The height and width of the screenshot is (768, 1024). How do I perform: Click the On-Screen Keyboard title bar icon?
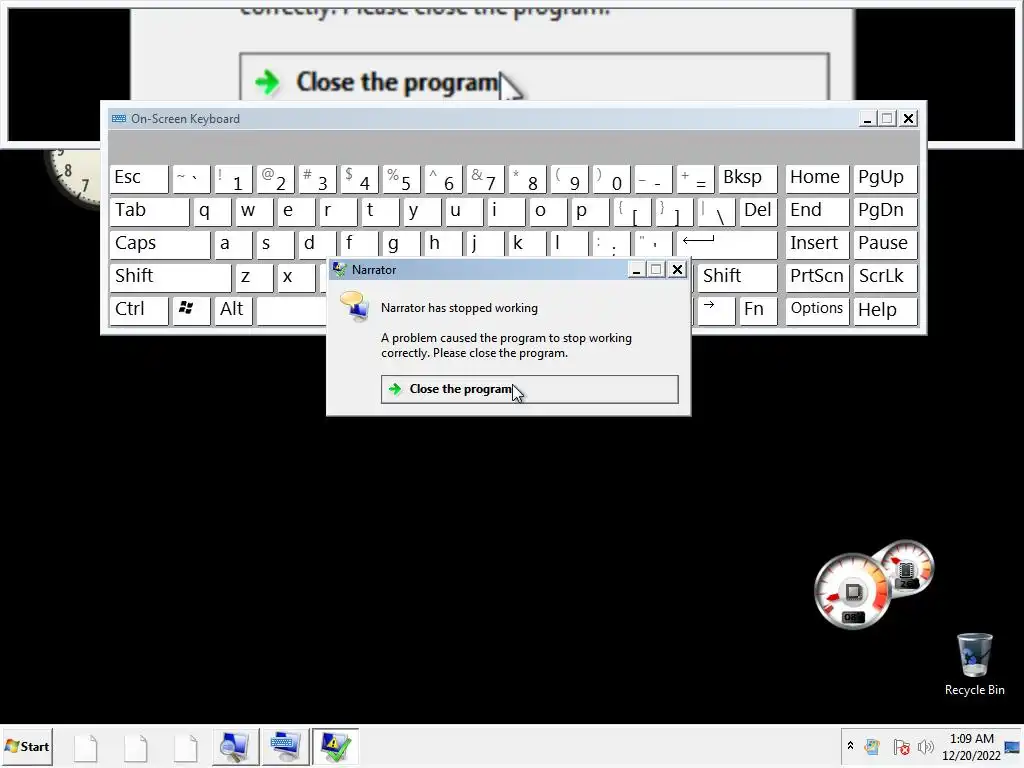coord(119,118)
